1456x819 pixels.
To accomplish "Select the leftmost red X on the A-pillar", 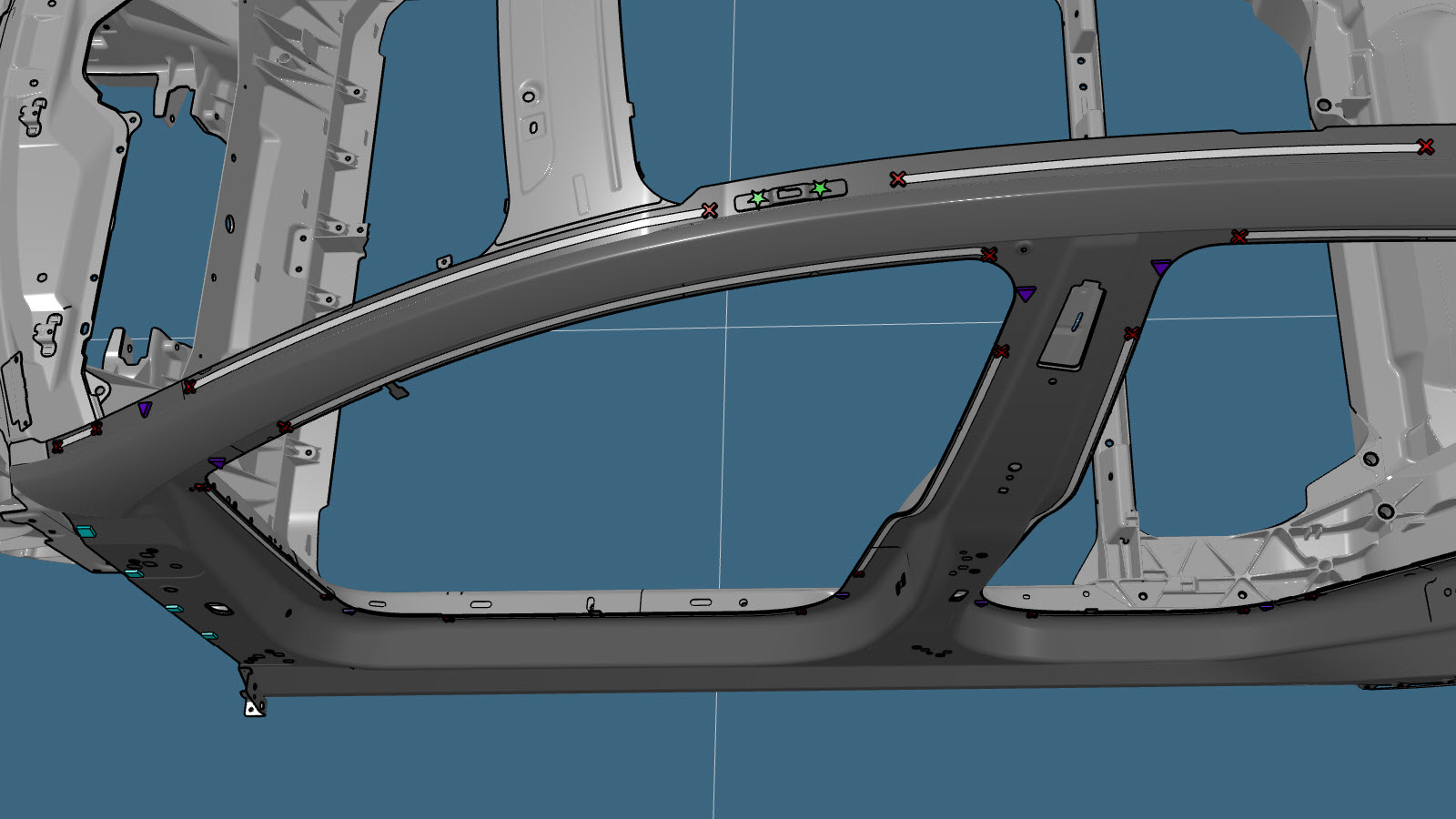I will point(57,446).
